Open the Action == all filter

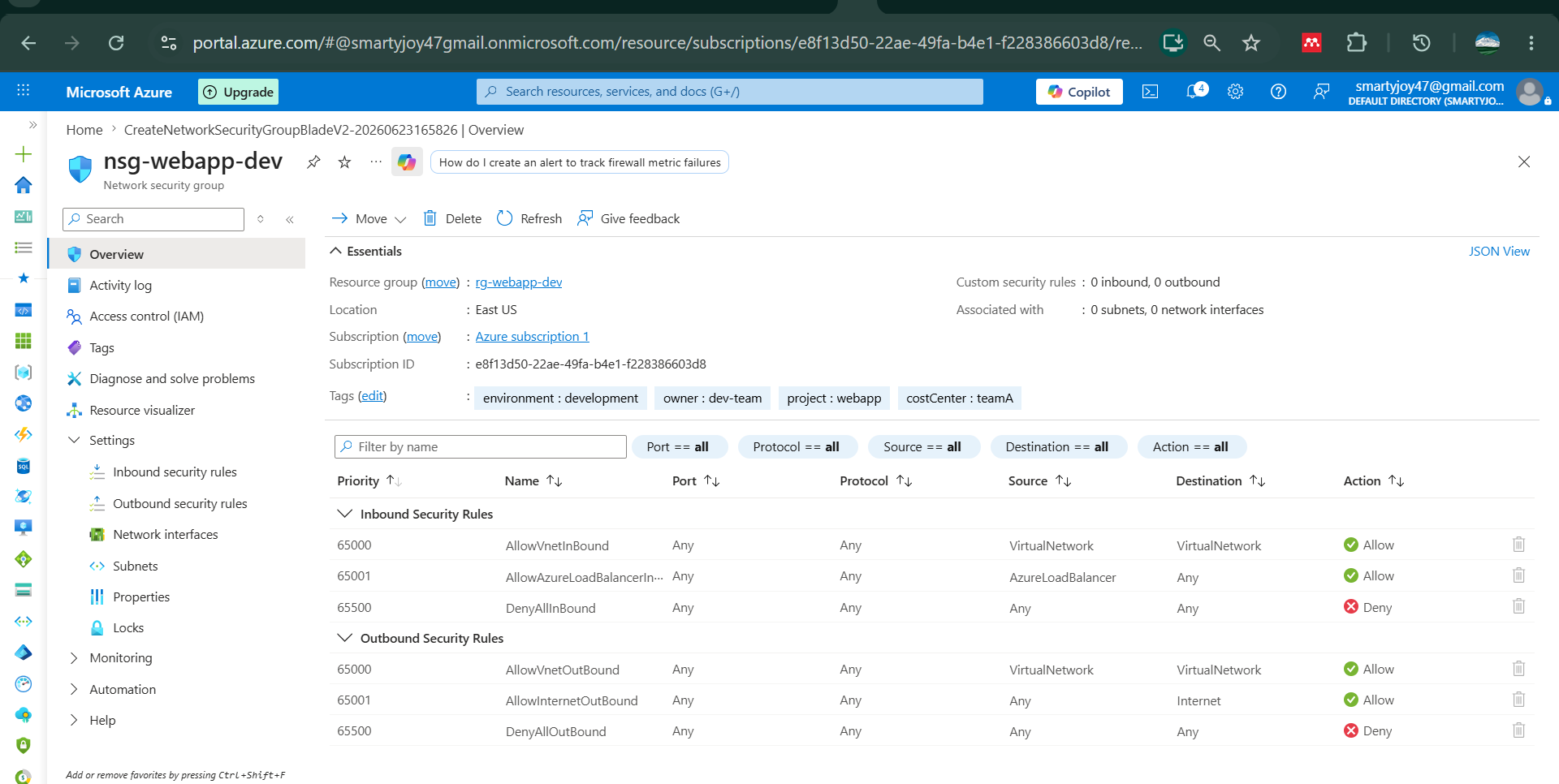pyautogui.click(x=1191, y=446)
